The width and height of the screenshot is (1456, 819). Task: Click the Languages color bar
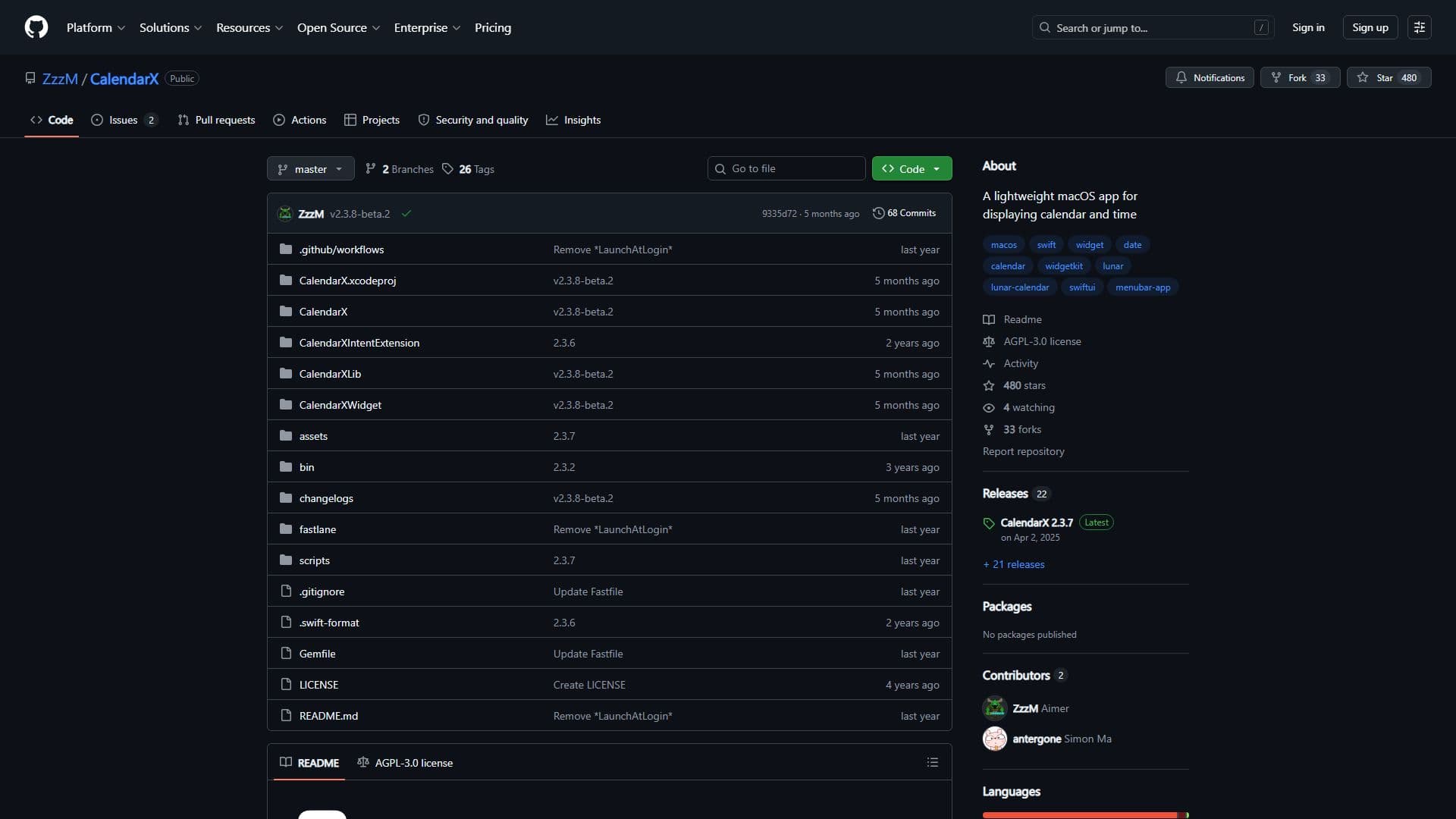pos(1085,815)
